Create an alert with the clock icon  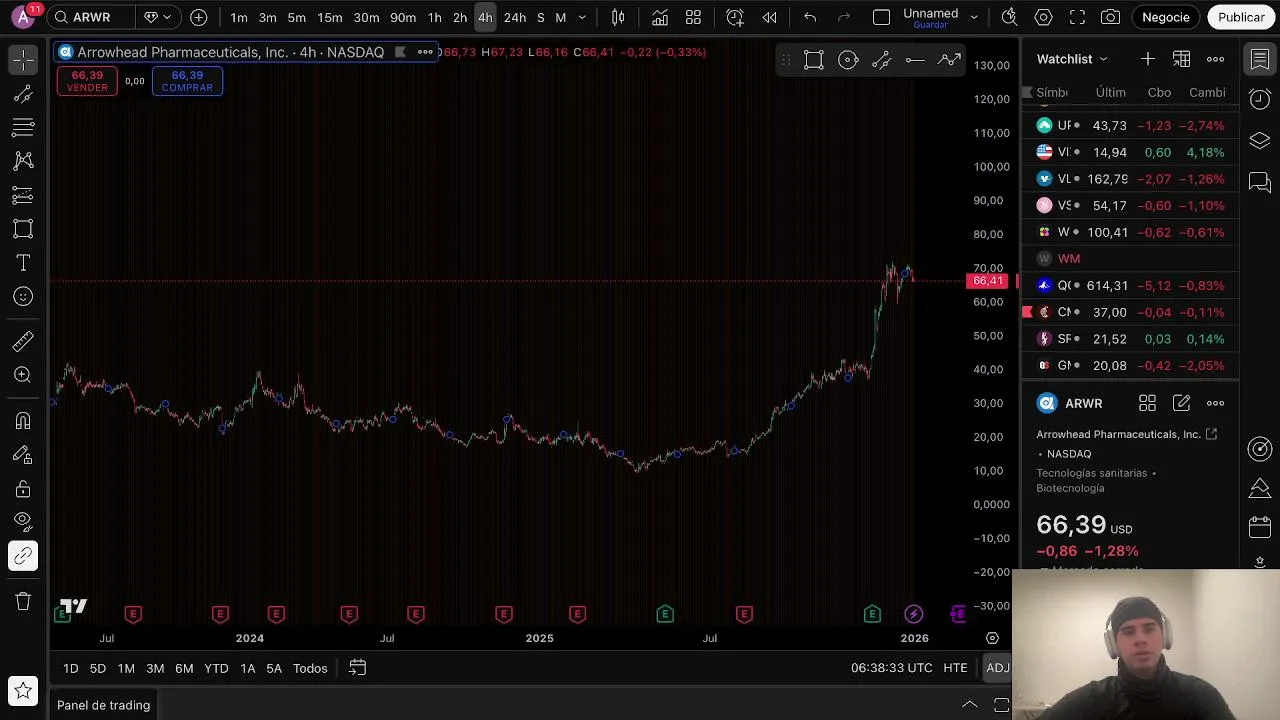click(x=735, y=17)
